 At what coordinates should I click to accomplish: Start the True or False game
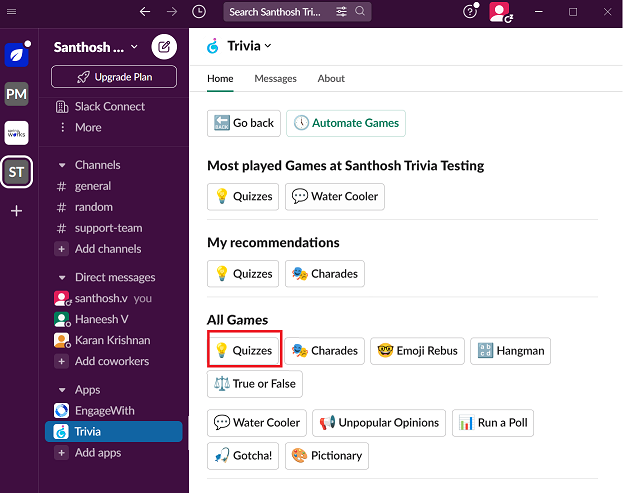click(x=255, y=384)
